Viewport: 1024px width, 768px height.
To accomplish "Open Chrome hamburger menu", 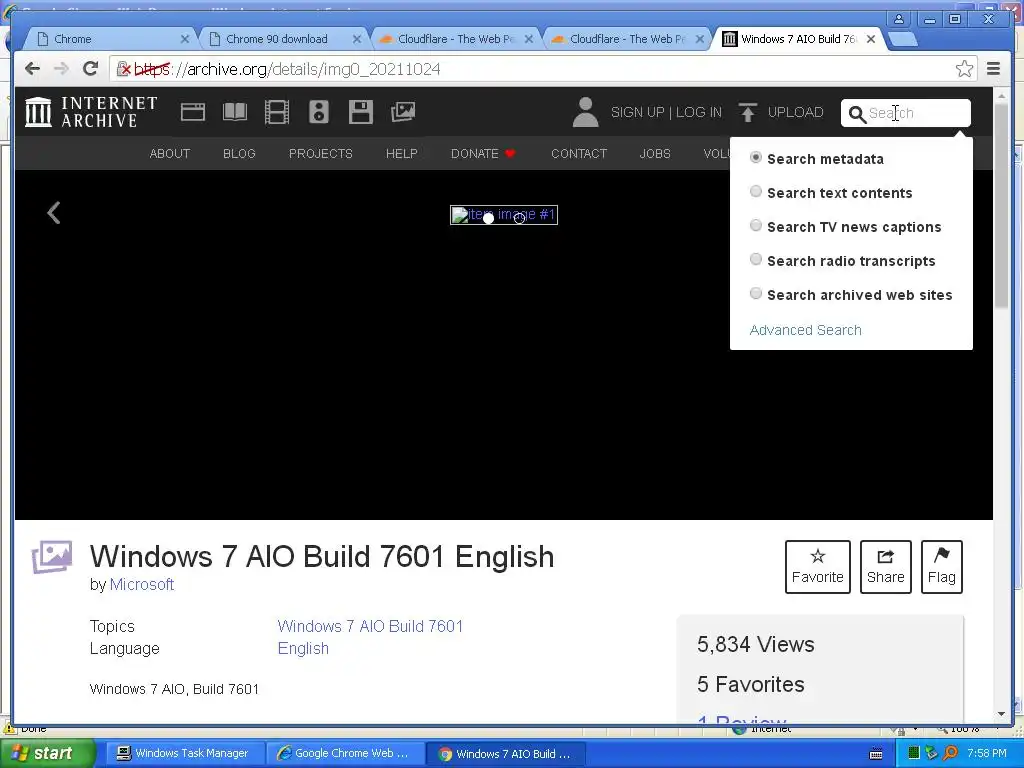I will tap(993, 69).
